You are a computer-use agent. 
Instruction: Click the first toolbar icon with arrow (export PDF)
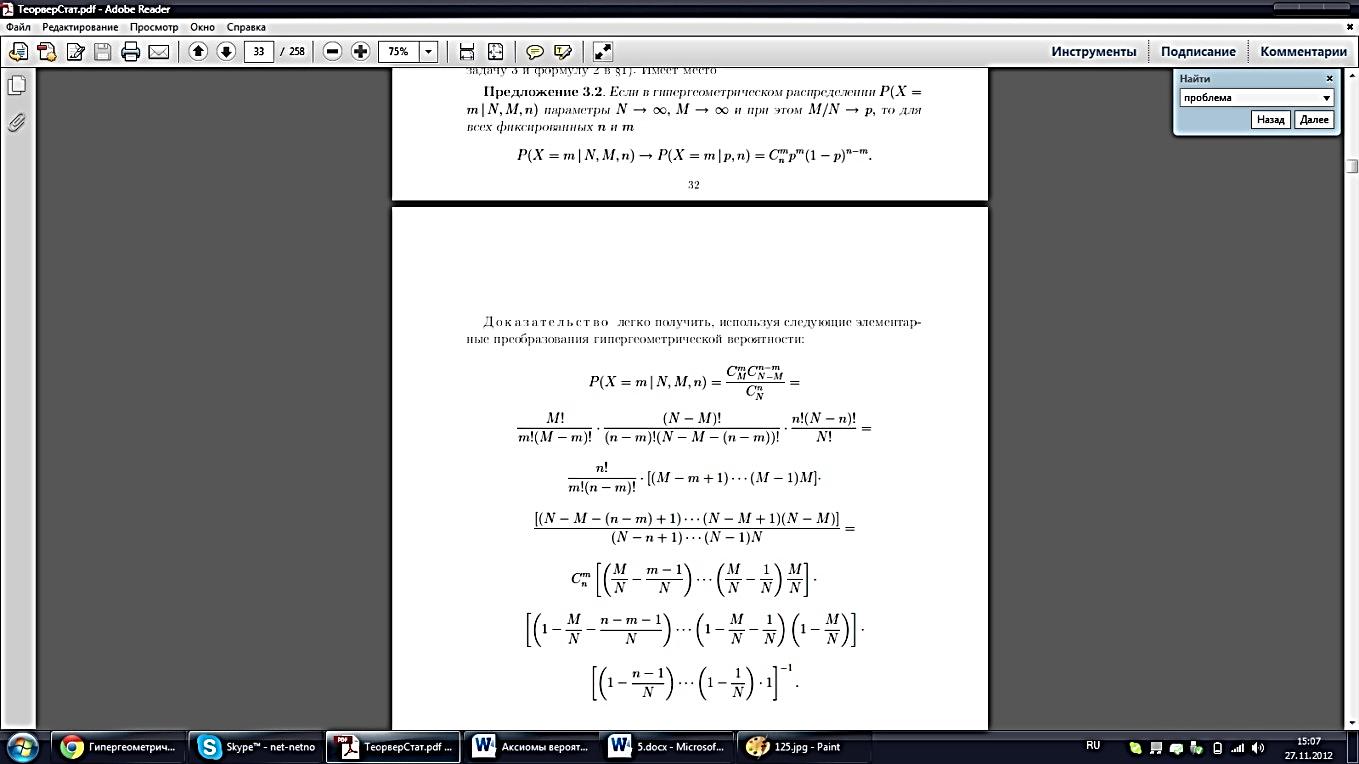(x=18, y=51)
